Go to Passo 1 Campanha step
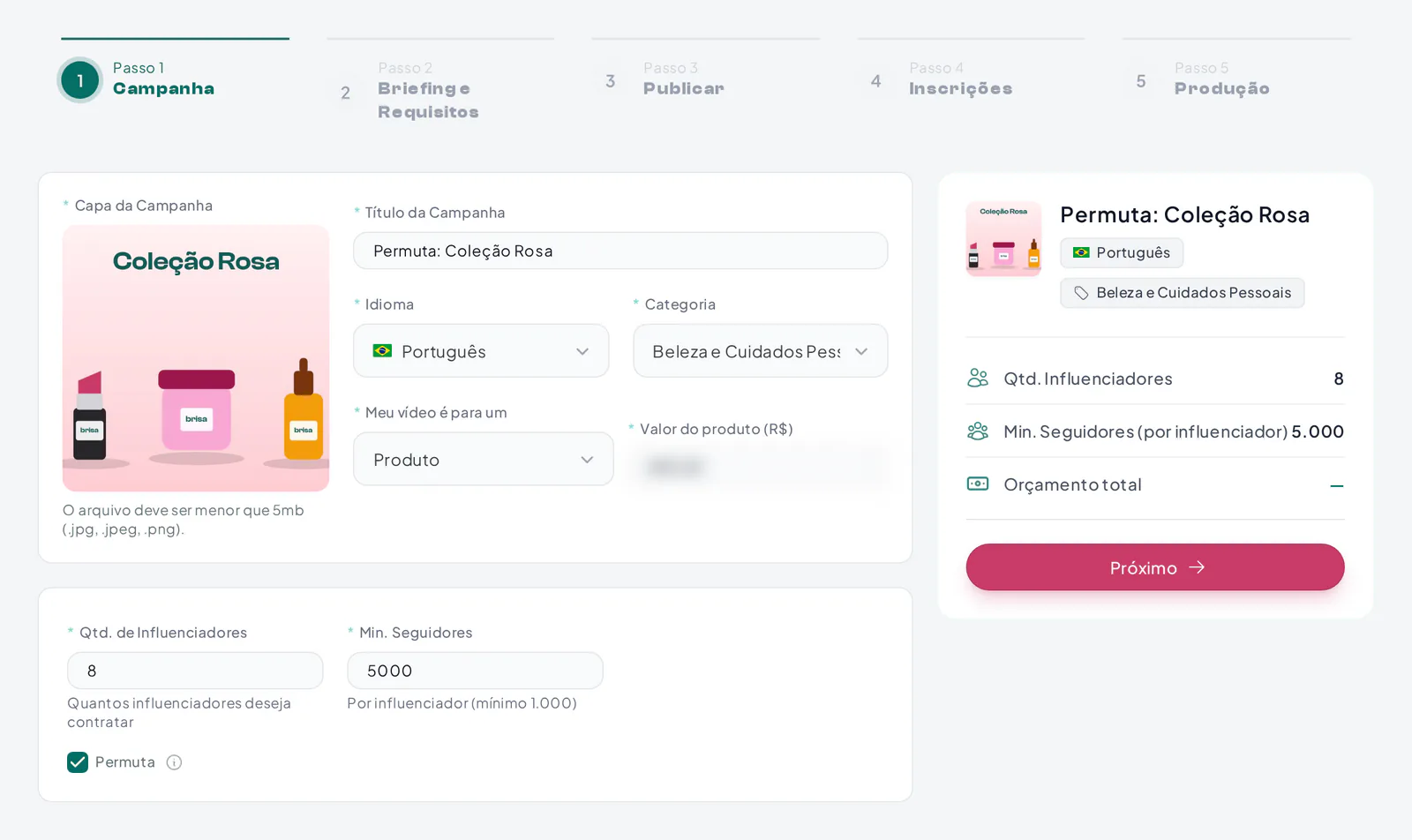Screen dimensions: 1412x840 (x=175, y=78)
